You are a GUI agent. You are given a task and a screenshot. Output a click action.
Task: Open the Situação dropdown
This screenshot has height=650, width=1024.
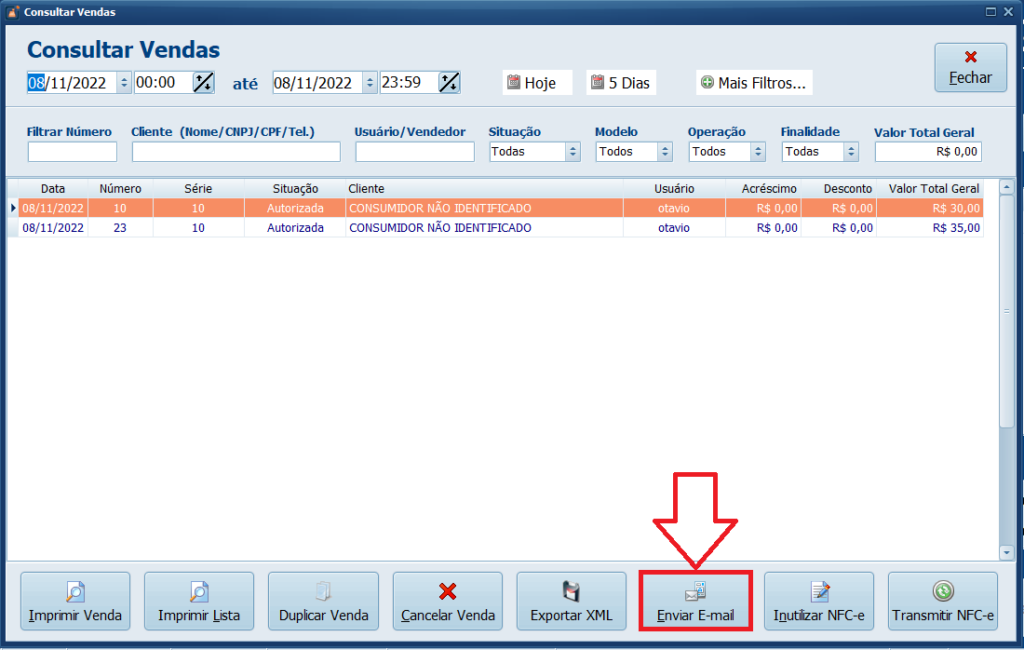click(573, 152)
